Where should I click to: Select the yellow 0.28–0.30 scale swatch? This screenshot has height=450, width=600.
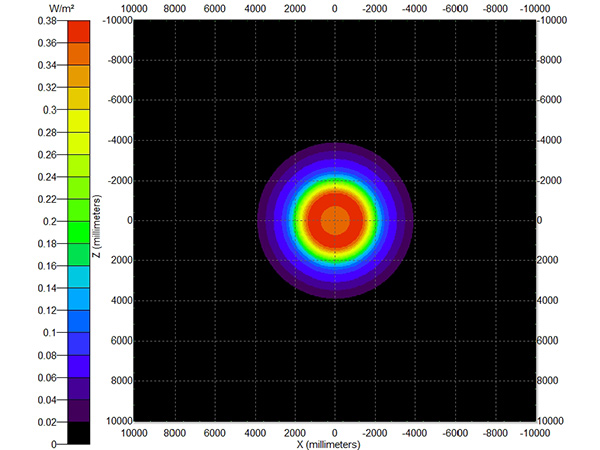click(x=79, y=121)
